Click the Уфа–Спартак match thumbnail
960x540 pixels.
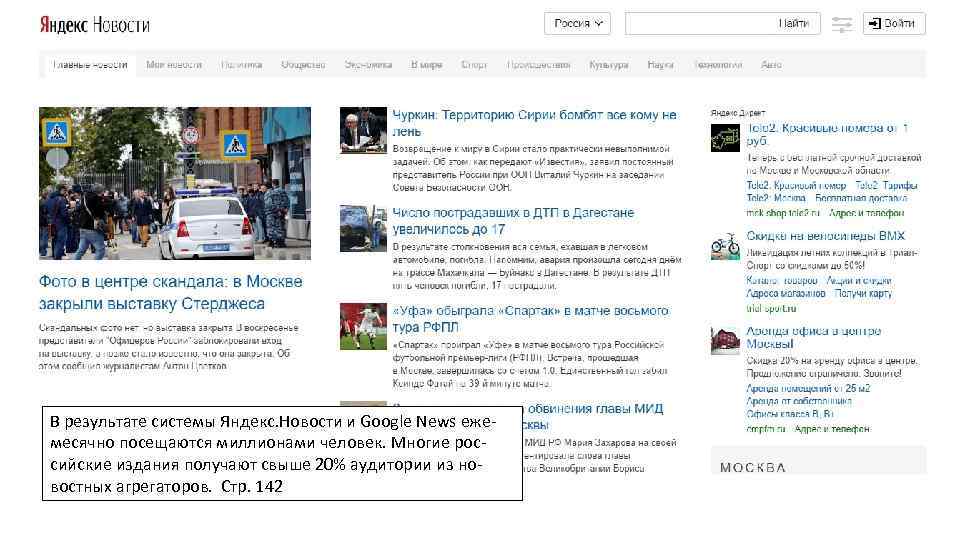(x=363, y=326)
